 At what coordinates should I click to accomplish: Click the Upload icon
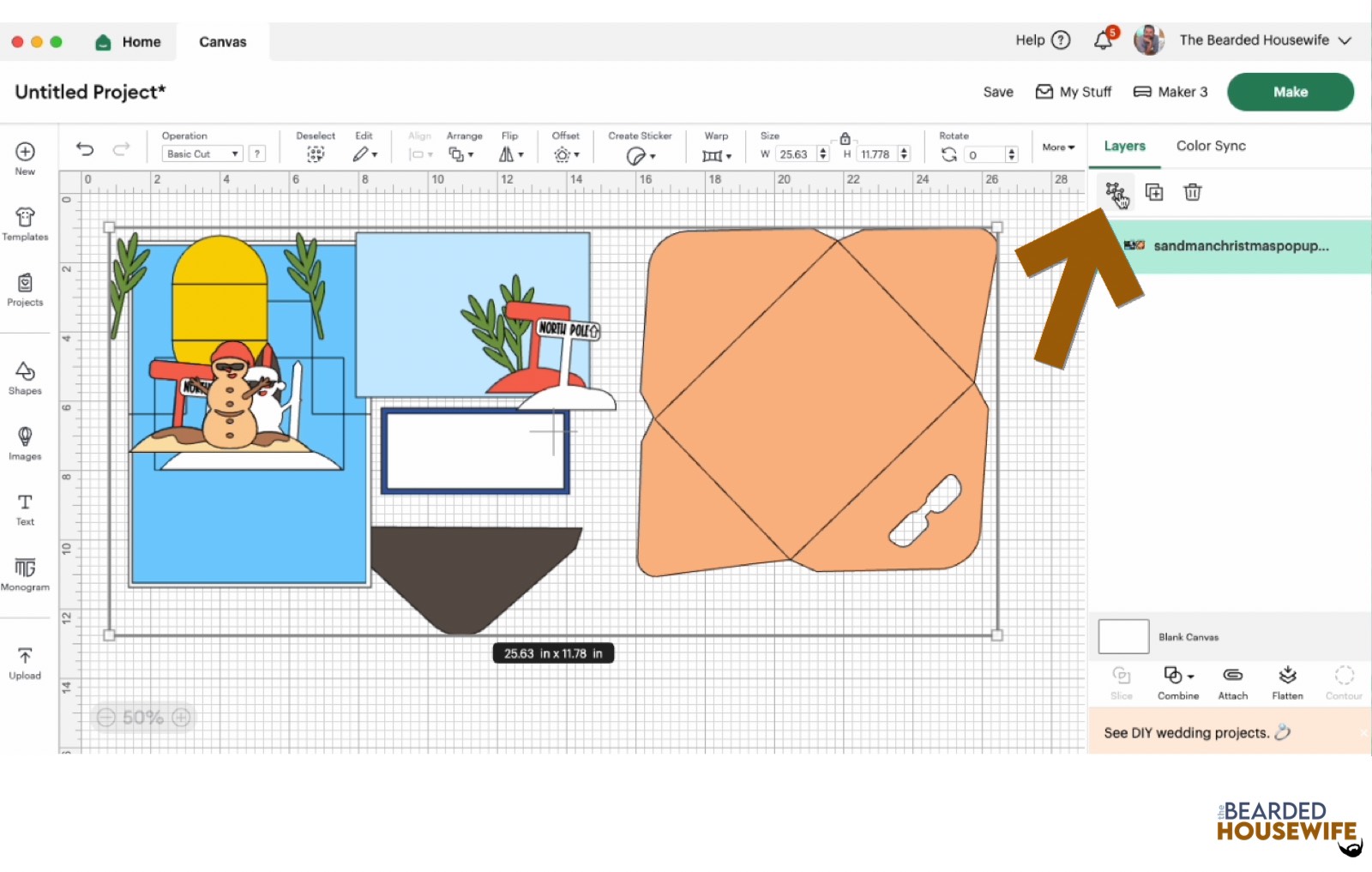[25, 656]
